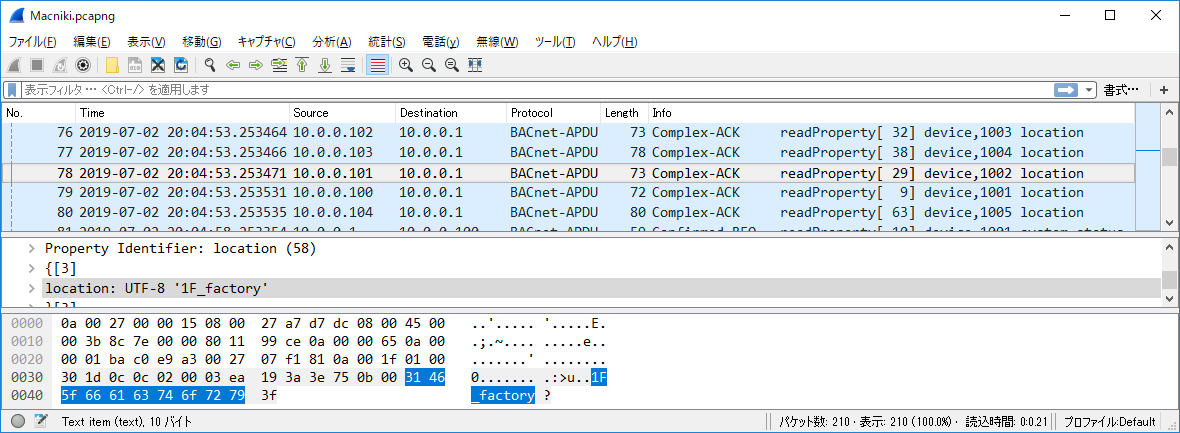The height and width of the screenshot is (433, 1180).
Task: Sort by the Info column header
Action: coord(891,113)
